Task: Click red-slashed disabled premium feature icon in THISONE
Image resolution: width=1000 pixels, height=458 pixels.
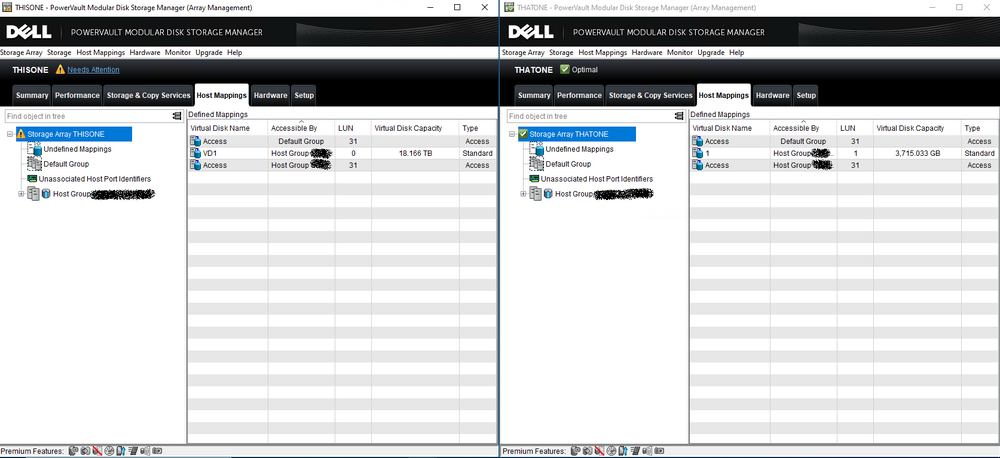Action: coord(97,451)
